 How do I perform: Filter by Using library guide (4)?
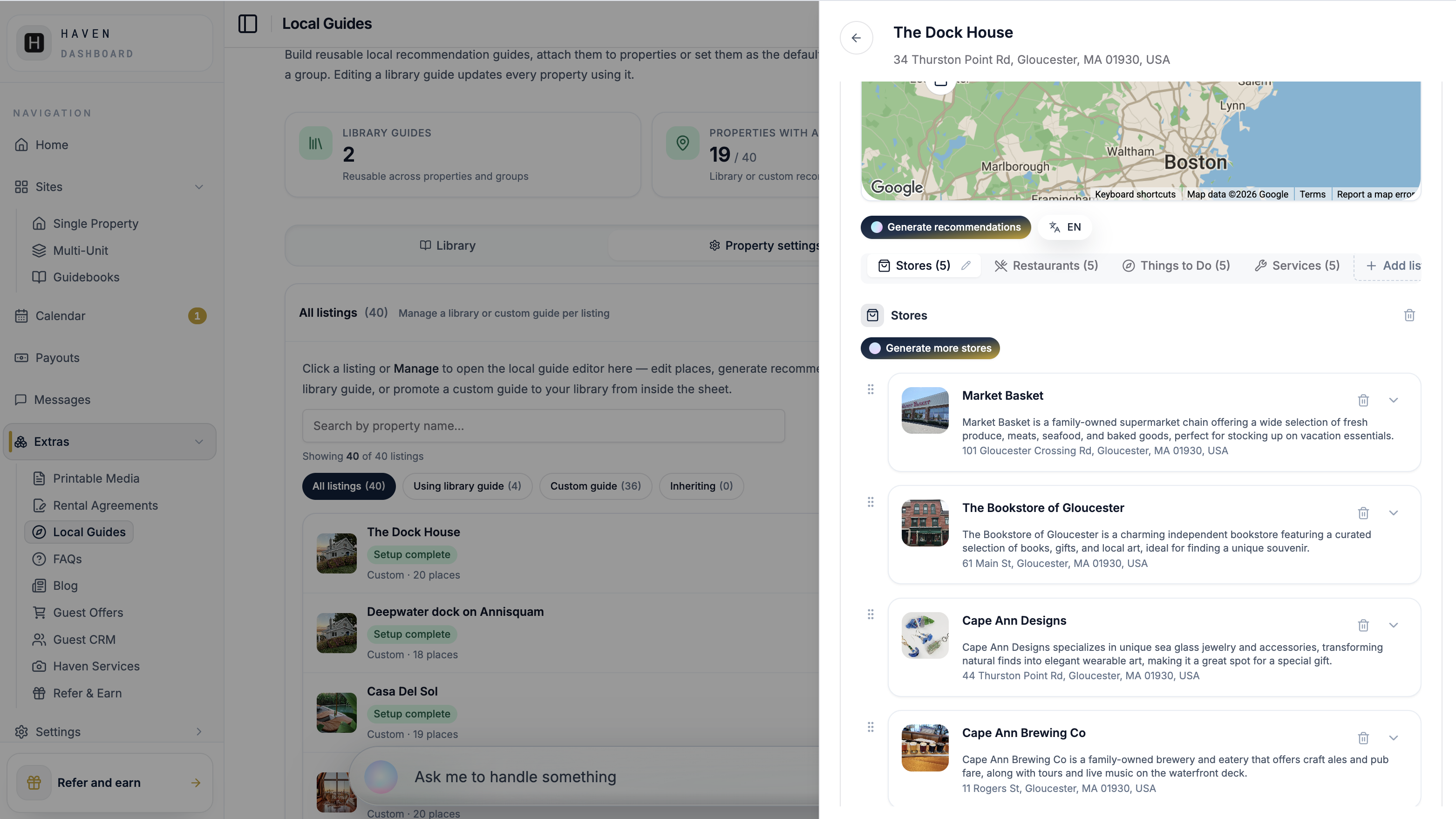coord(467,486)
